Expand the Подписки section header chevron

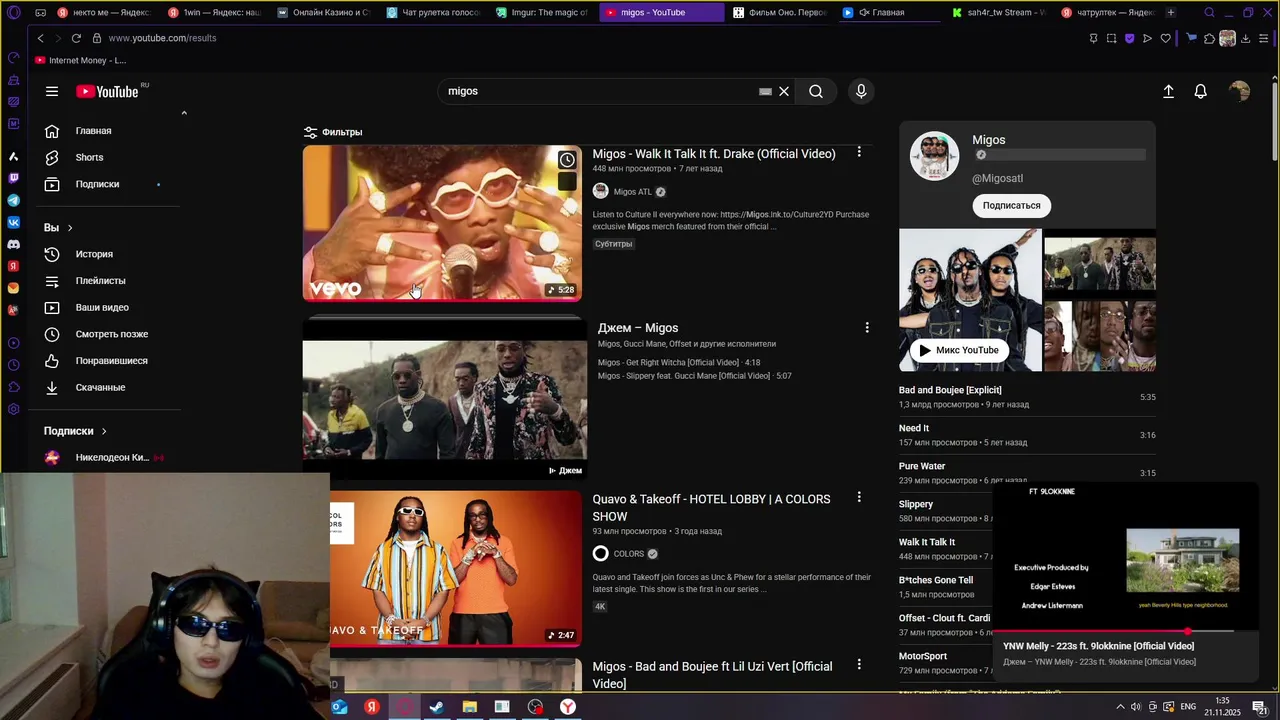[x=103, y=431]
